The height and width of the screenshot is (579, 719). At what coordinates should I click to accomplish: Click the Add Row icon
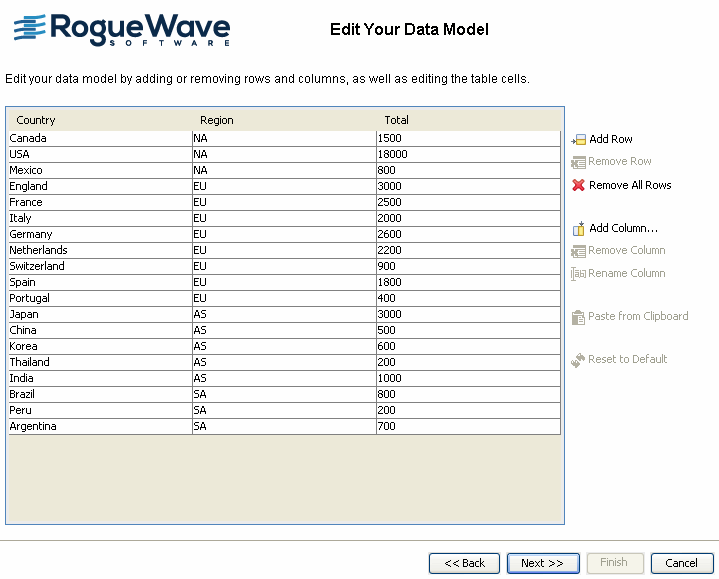click(x=578, y=140)
